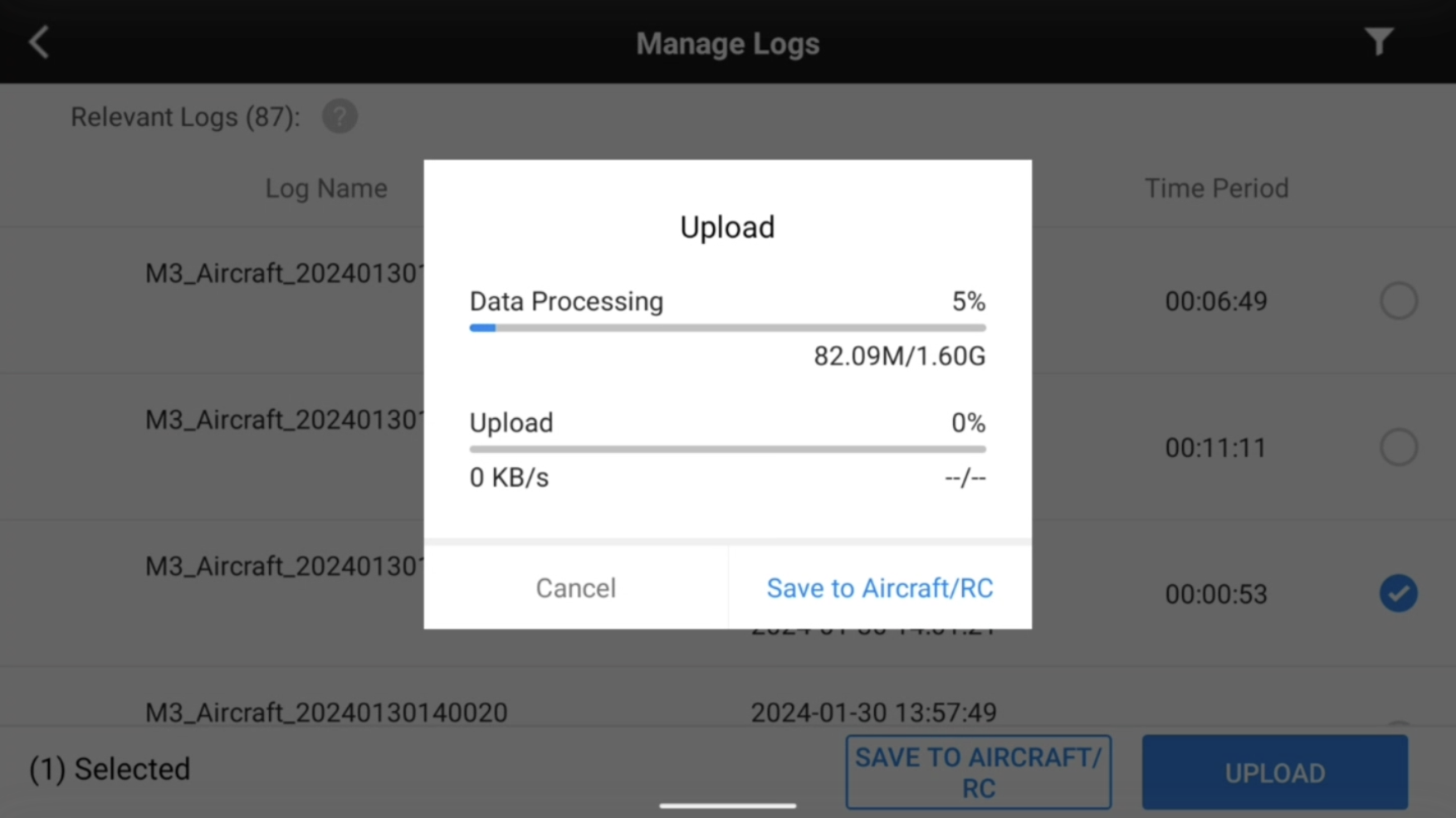This screenshot has width=1456, height=818.
Task: Click the Time Period column header
Action: coord(1216,188)
